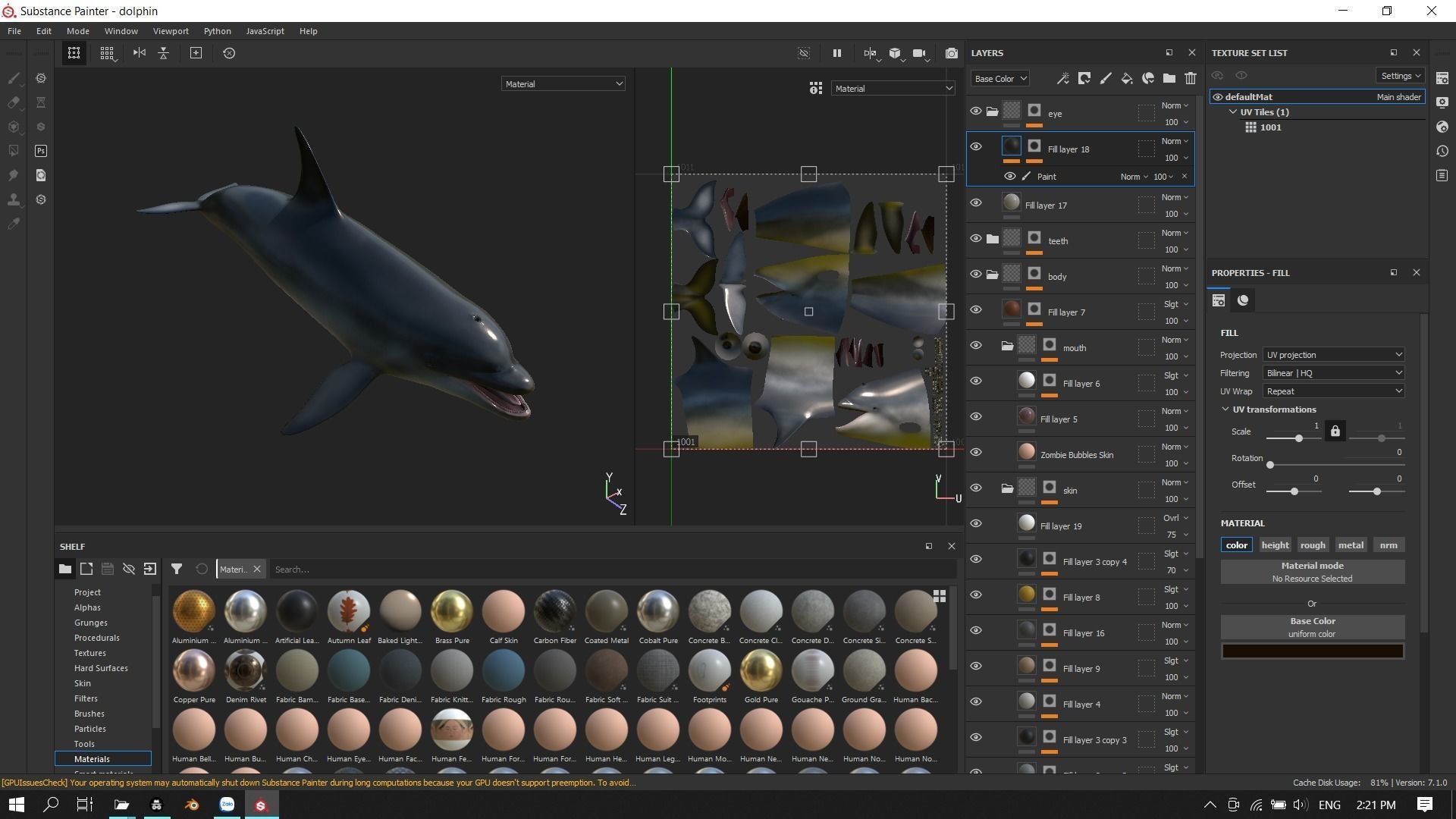
Task: Select the Eraser tool in left toolbar
Action: pyautogui.click(x=14, y=102)
